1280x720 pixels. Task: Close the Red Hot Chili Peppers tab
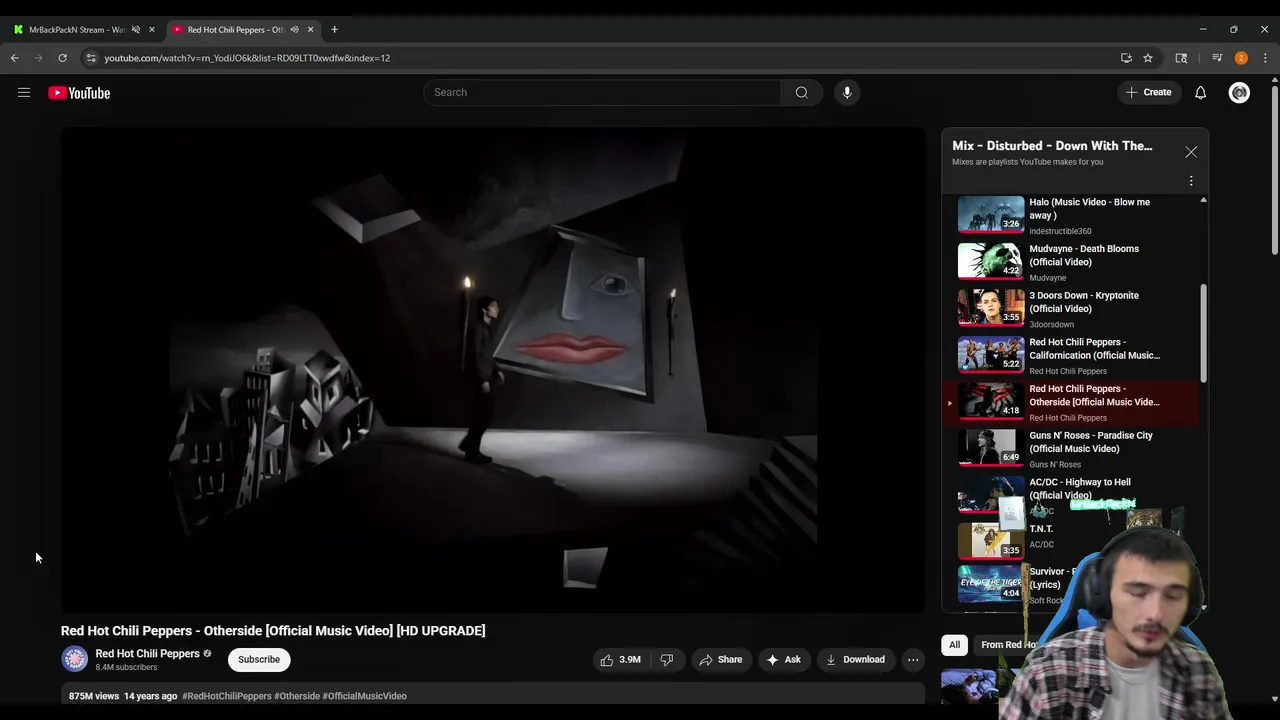tap(310, 29)
